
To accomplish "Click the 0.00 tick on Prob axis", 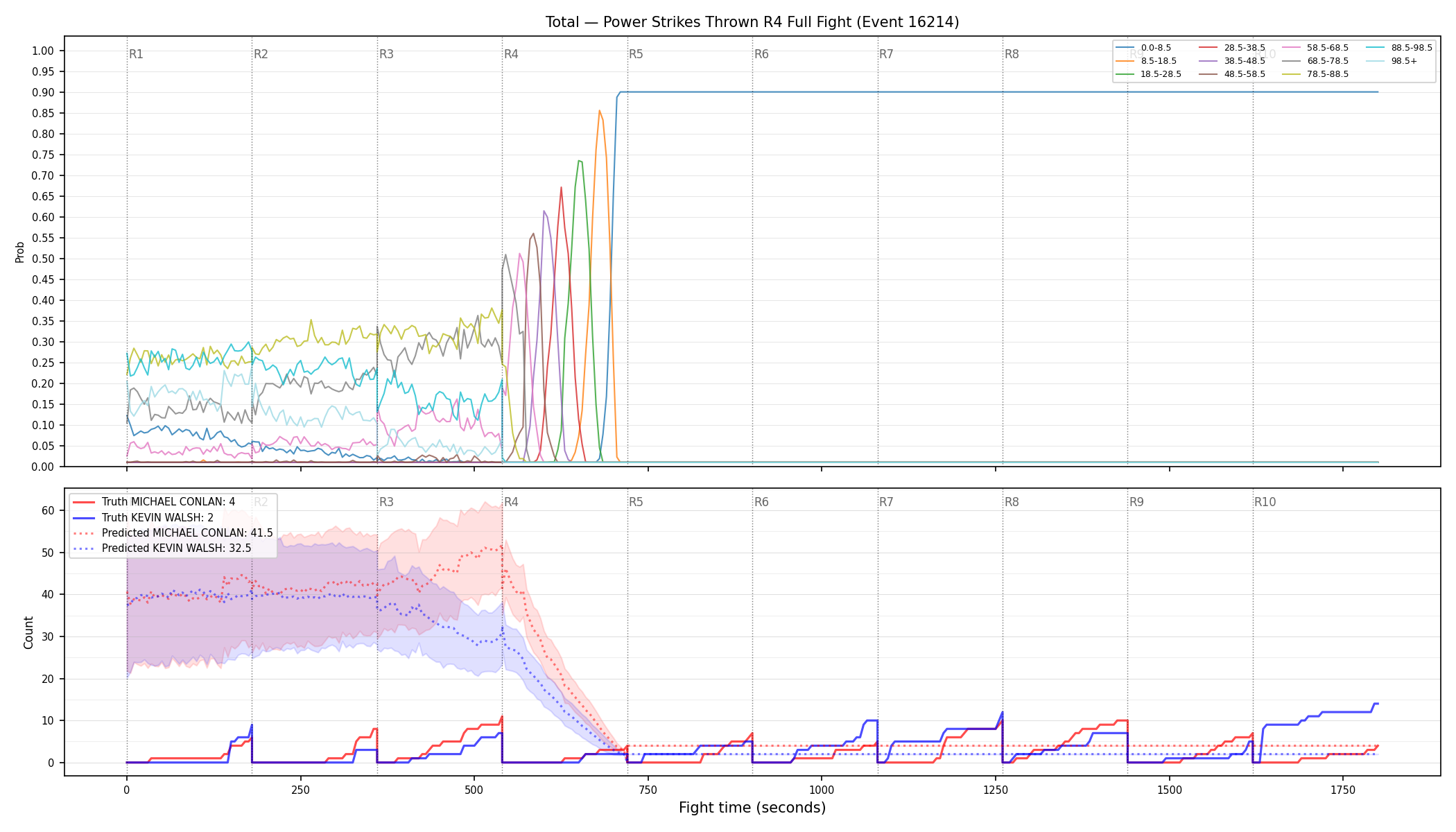I will pyautogui.click(x=43, y=467).
